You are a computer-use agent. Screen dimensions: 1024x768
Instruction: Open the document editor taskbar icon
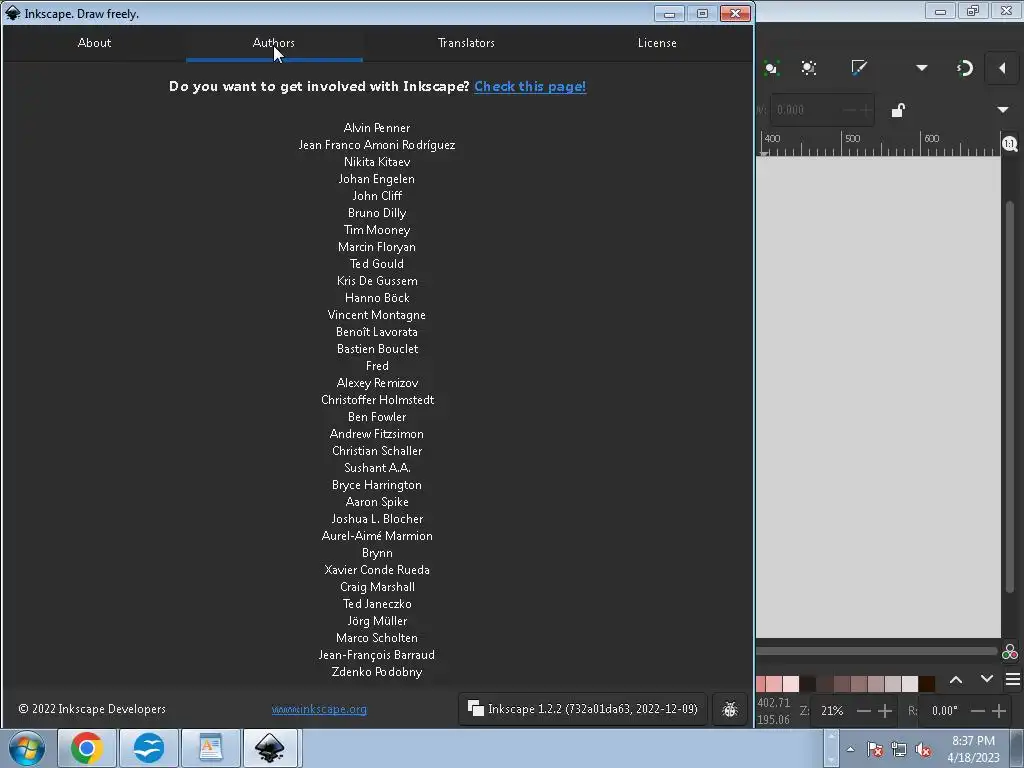(x=210, y=748)
